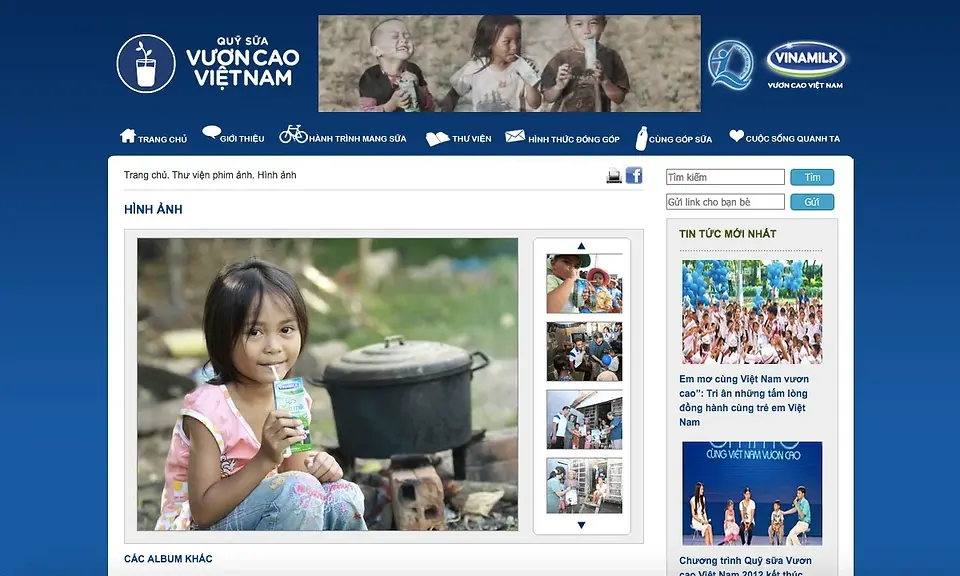The image size is (960, 576).
Task: Focus the Tìm kiếm search field
Action: pyautogui.click(x=725, y=177)
